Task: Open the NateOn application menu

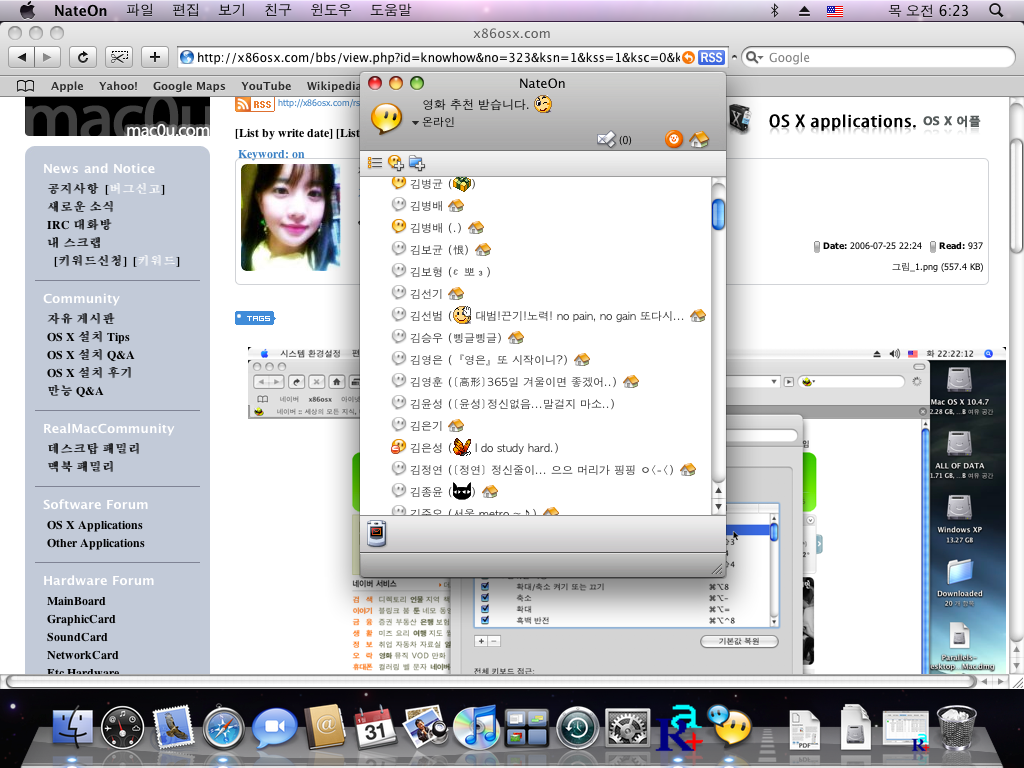Action: tap(80, 10)
